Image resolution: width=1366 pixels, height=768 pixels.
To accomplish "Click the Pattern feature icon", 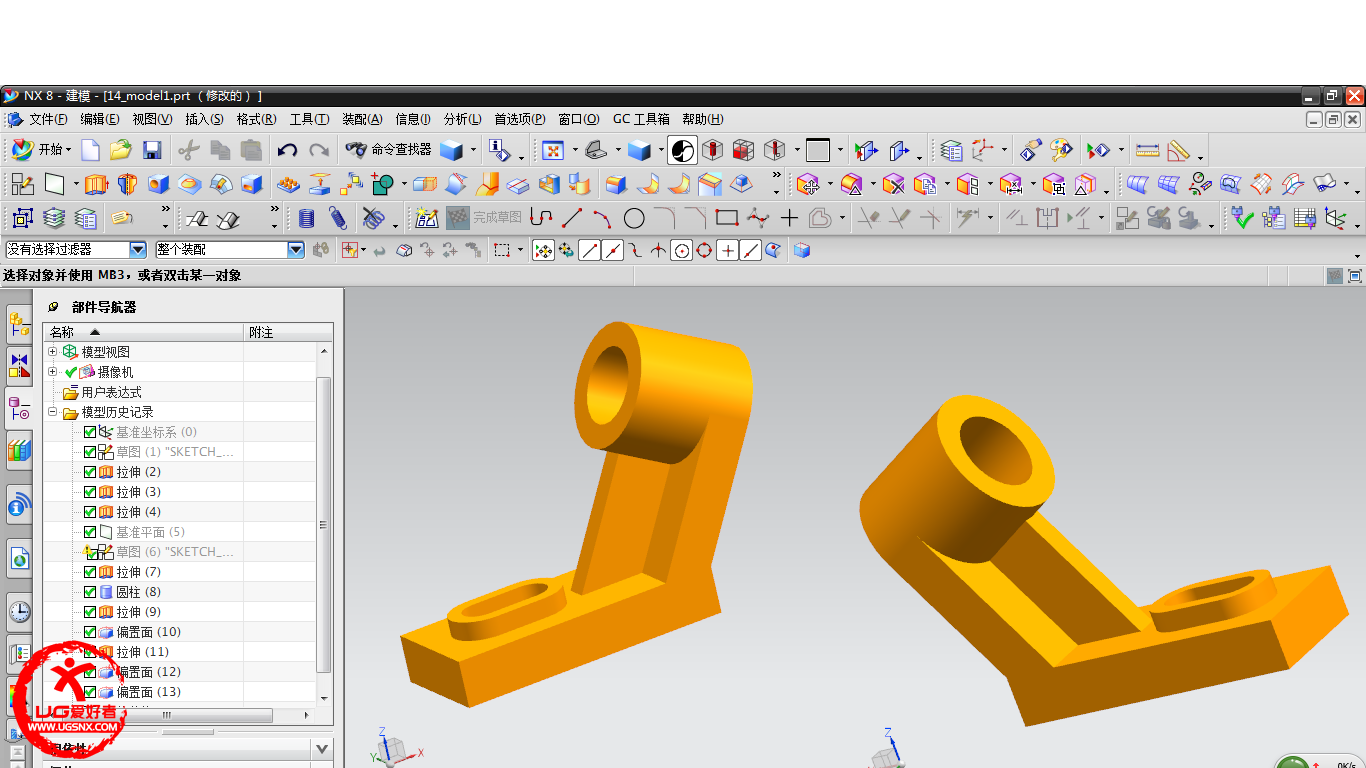I will point(288,184).
